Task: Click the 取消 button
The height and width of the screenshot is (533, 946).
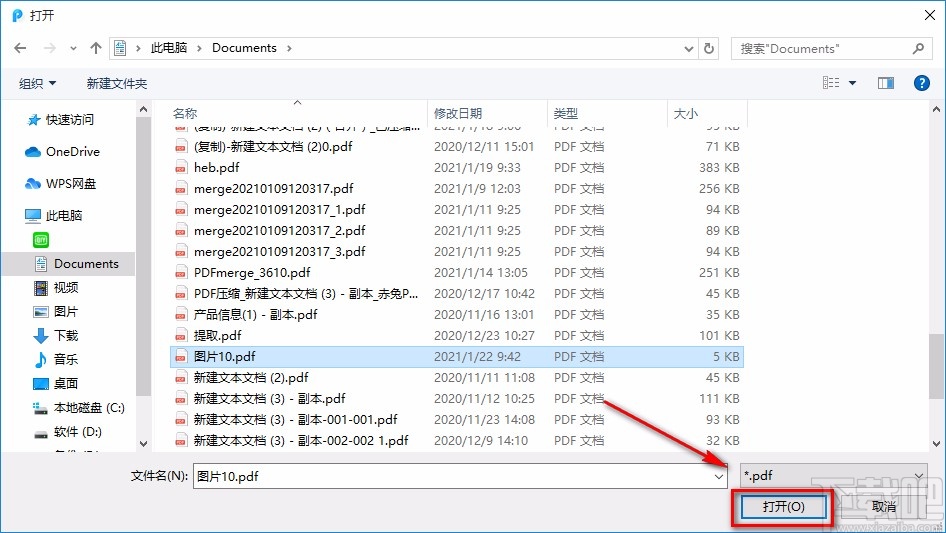Action: pyautogui.click(x=884, y=506)
